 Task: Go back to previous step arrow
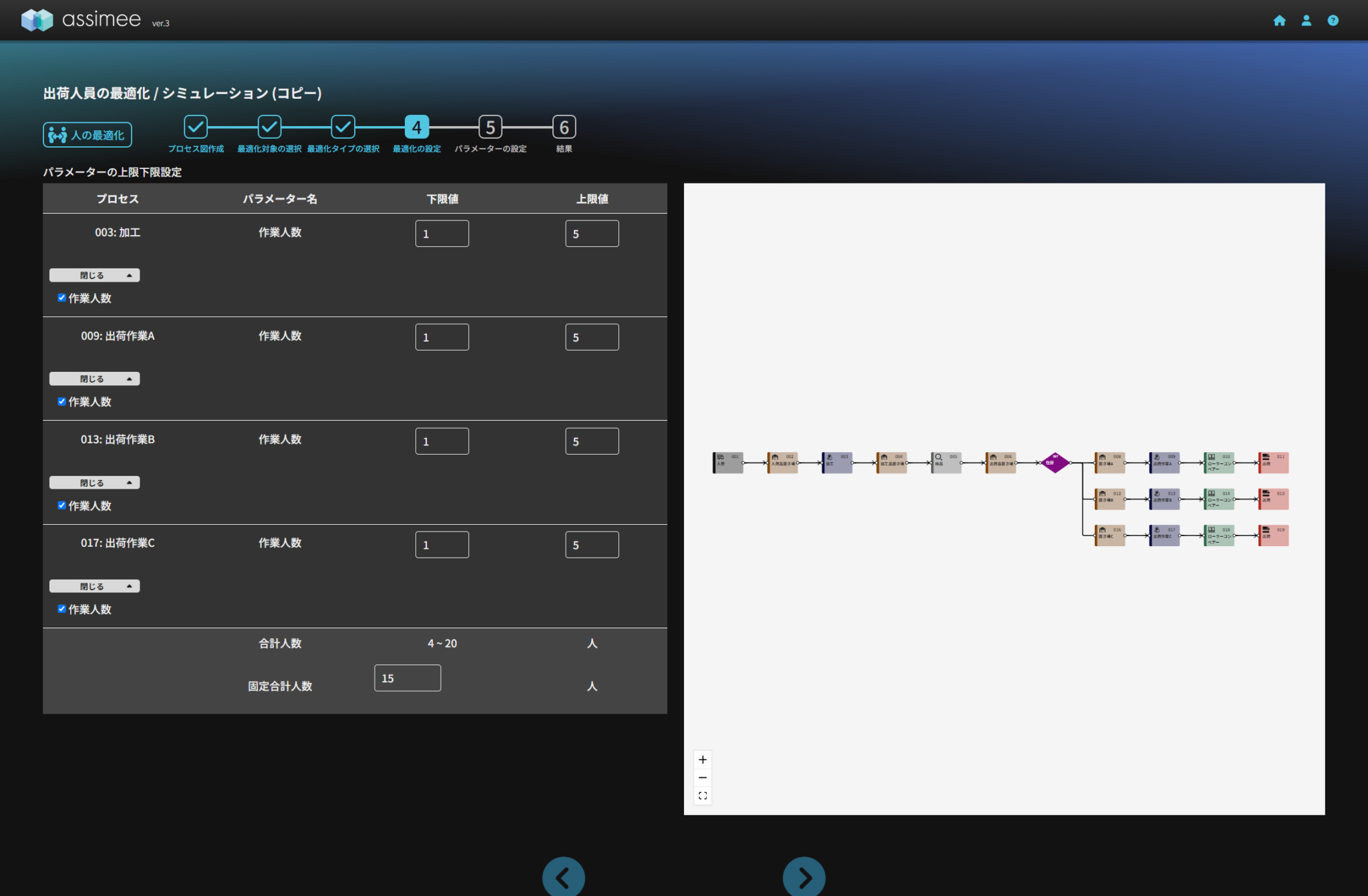(563, 877)
